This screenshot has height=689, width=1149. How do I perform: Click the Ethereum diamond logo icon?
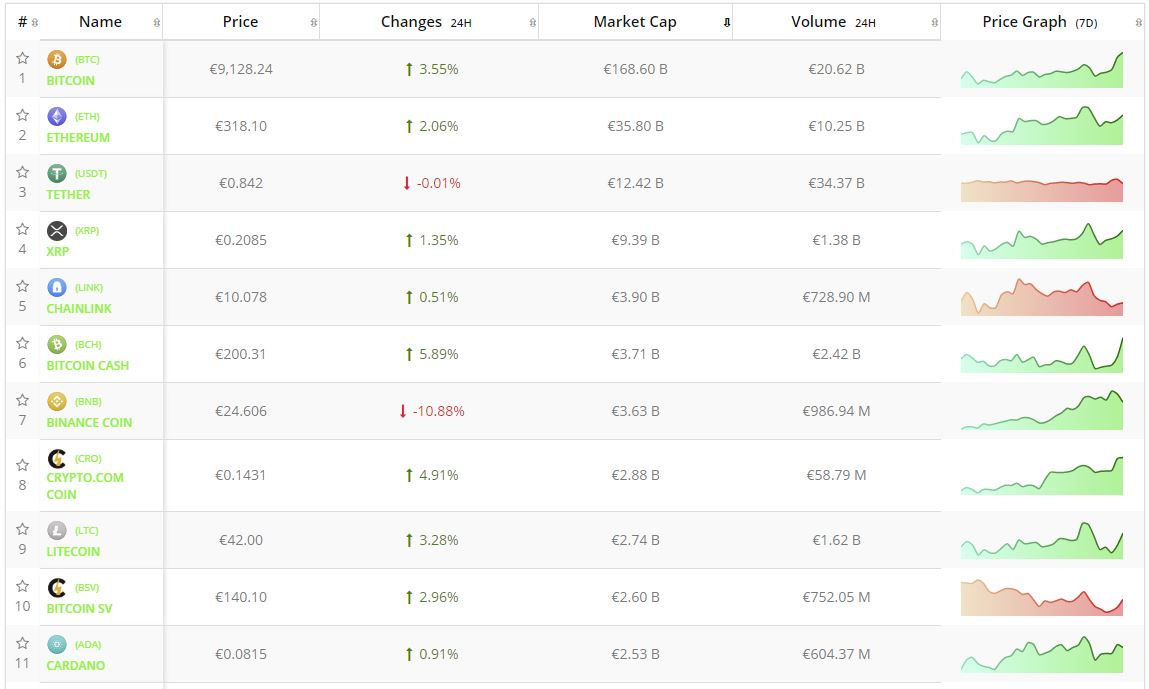[x=57, y=116]
